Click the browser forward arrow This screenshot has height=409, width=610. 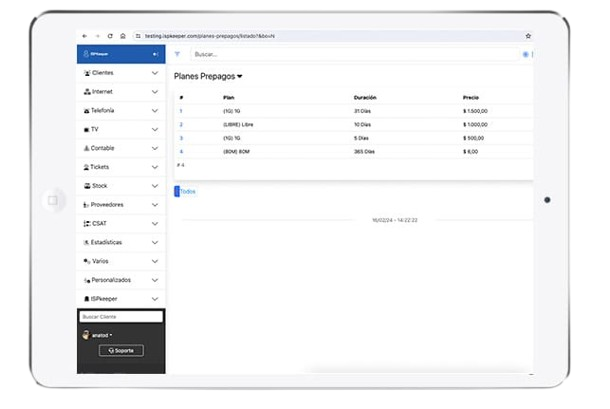point(98,36)
